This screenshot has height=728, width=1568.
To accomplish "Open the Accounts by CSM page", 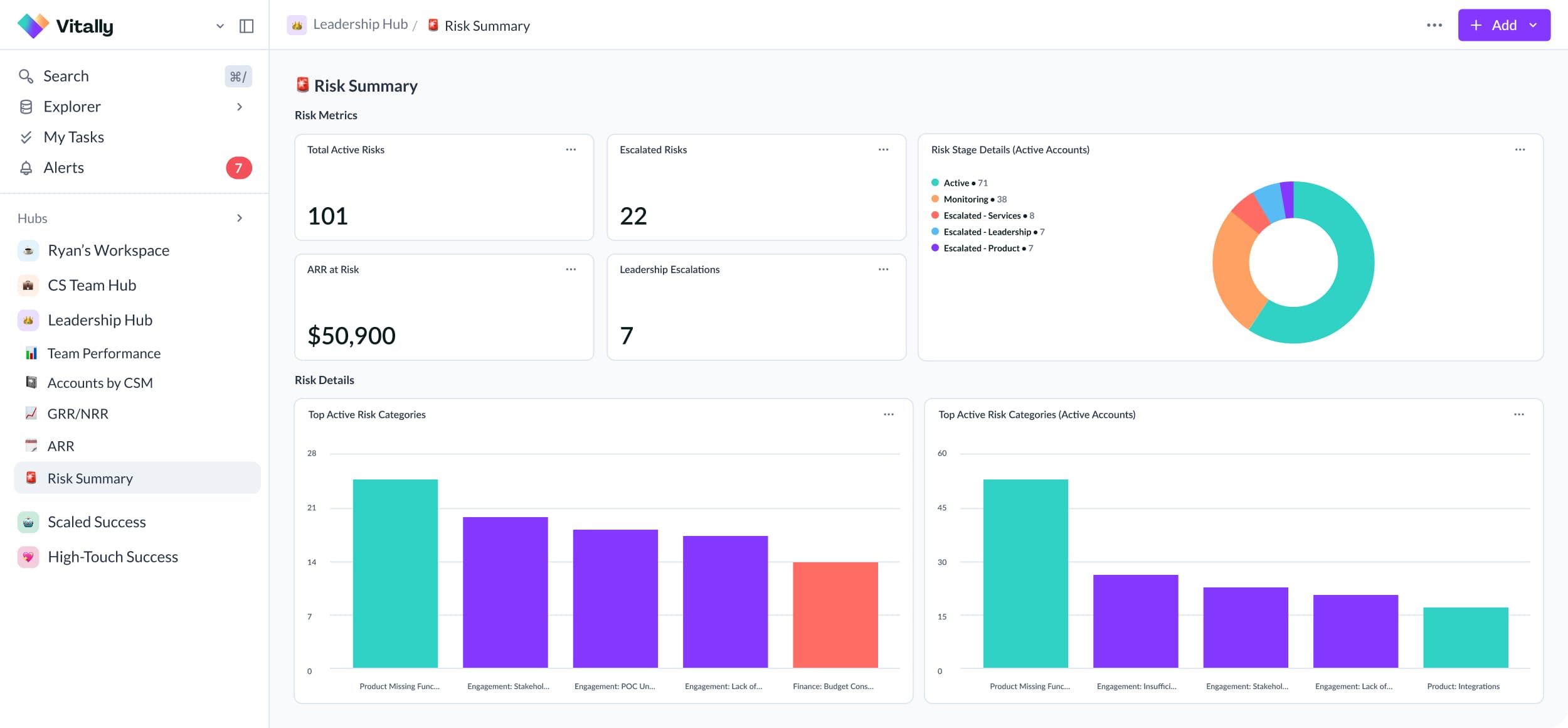I will click(x=100, y=383).
